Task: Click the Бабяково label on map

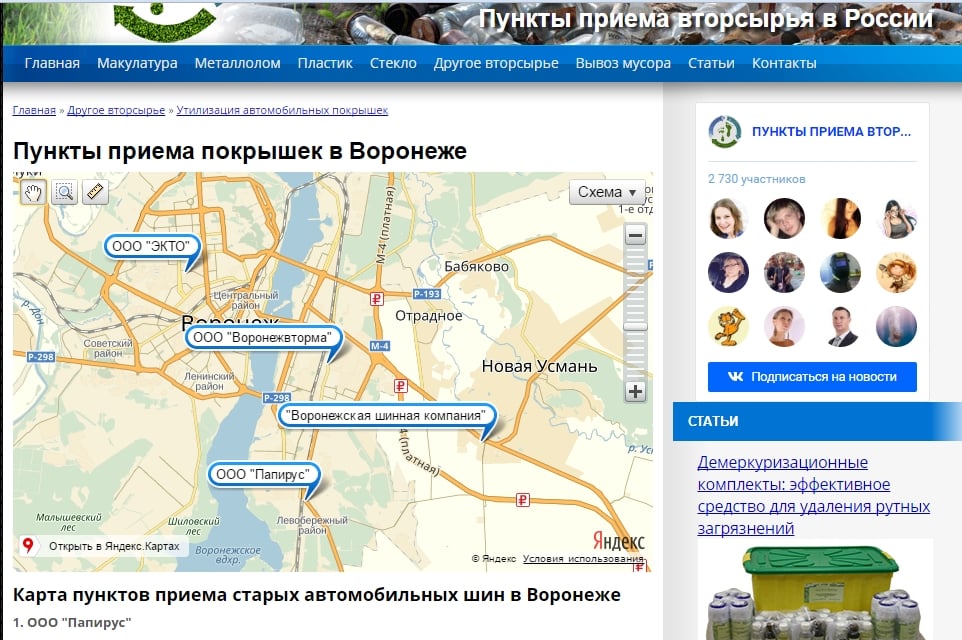Action: [x=477, y=266]
